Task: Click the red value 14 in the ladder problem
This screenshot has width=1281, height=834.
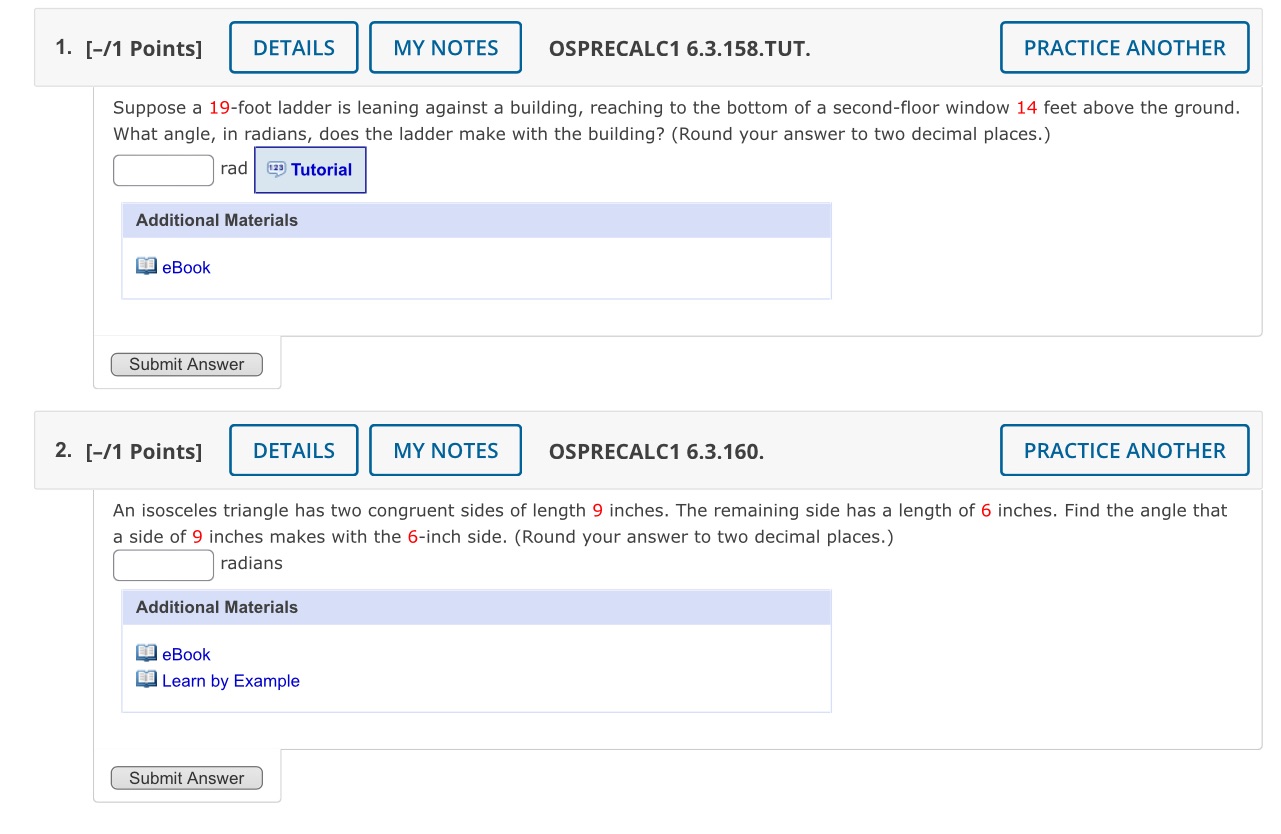Action: (1027, 108)
